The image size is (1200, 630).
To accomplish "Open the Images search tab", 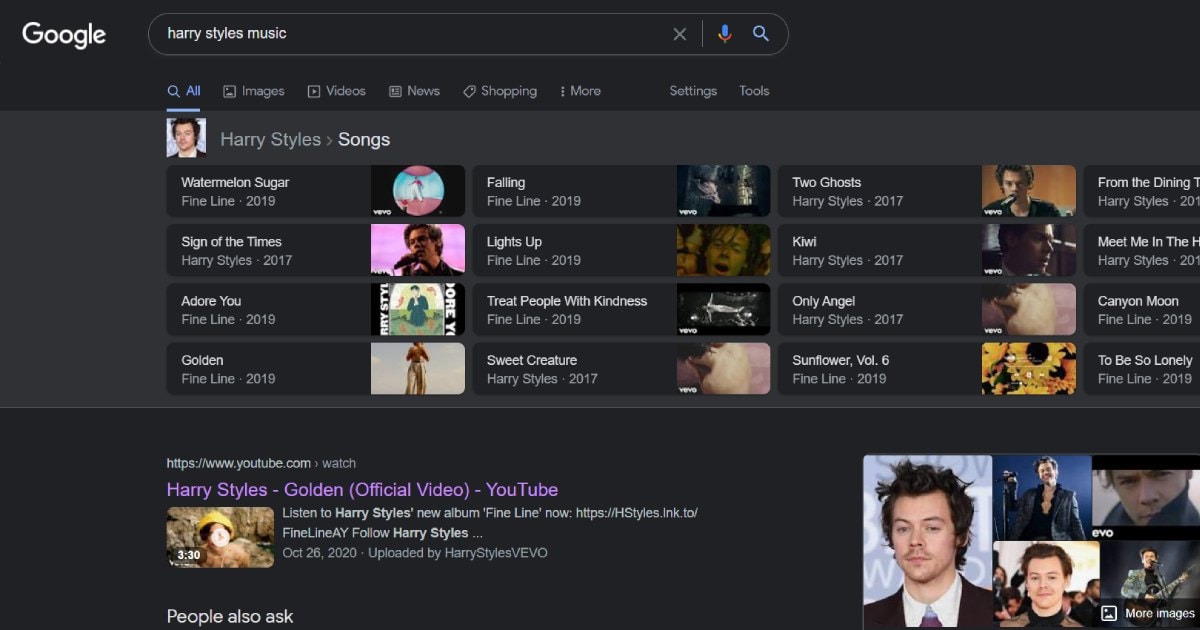I will tap(254, 91).
